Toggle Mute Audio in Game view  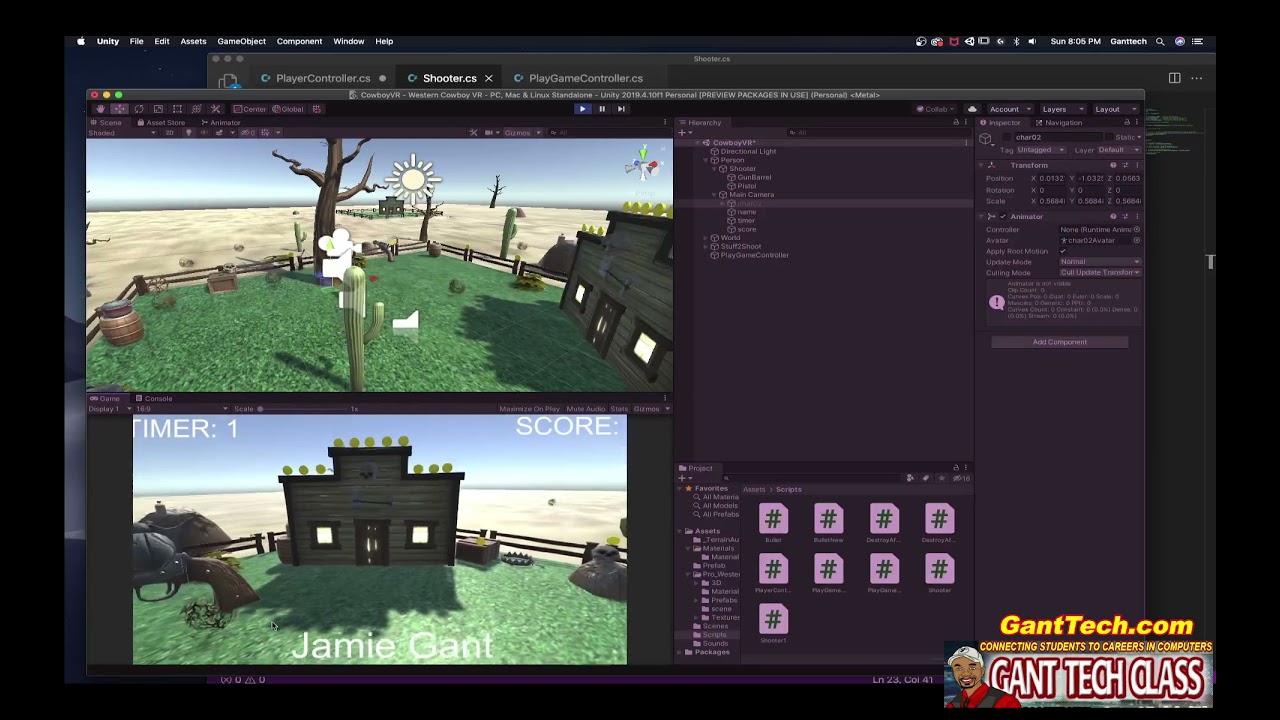[586, 409]
